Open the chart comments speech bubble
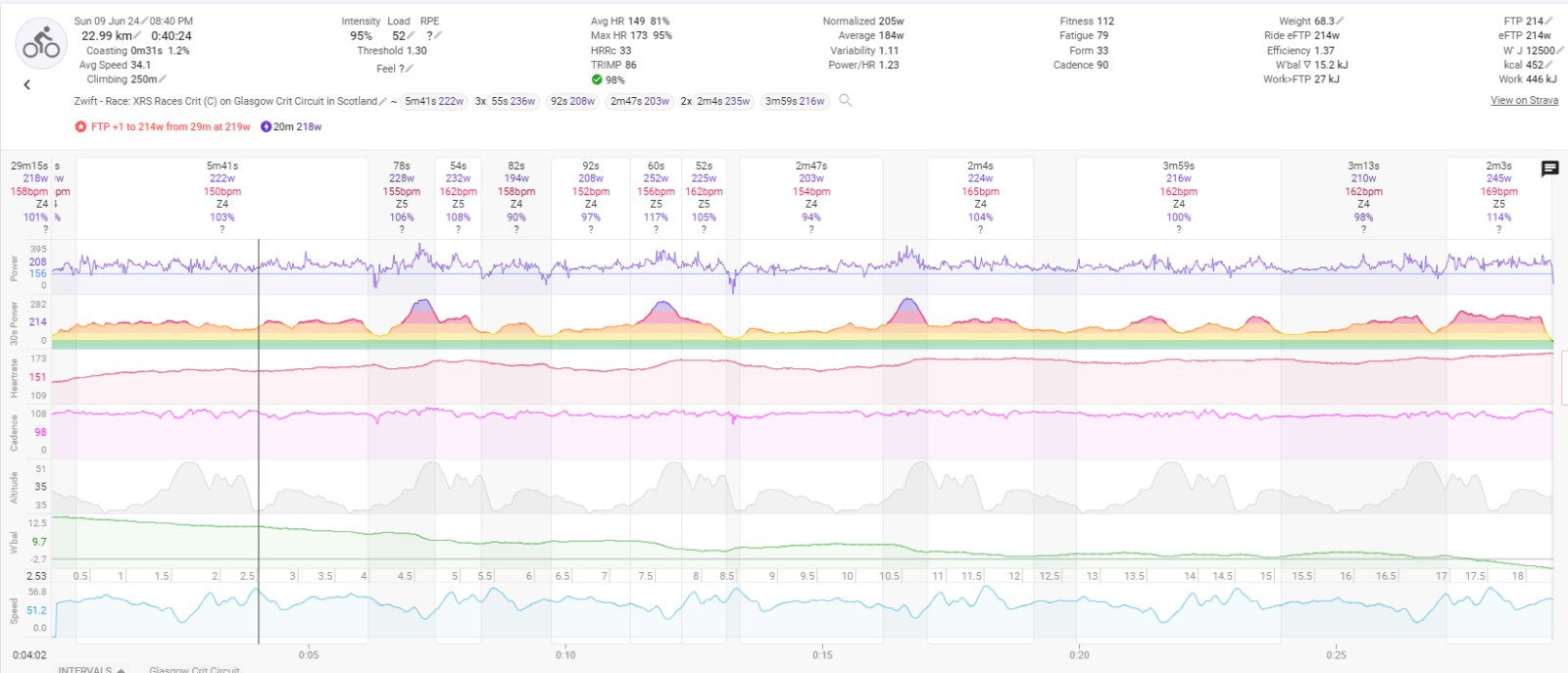 pos(1549,168)
